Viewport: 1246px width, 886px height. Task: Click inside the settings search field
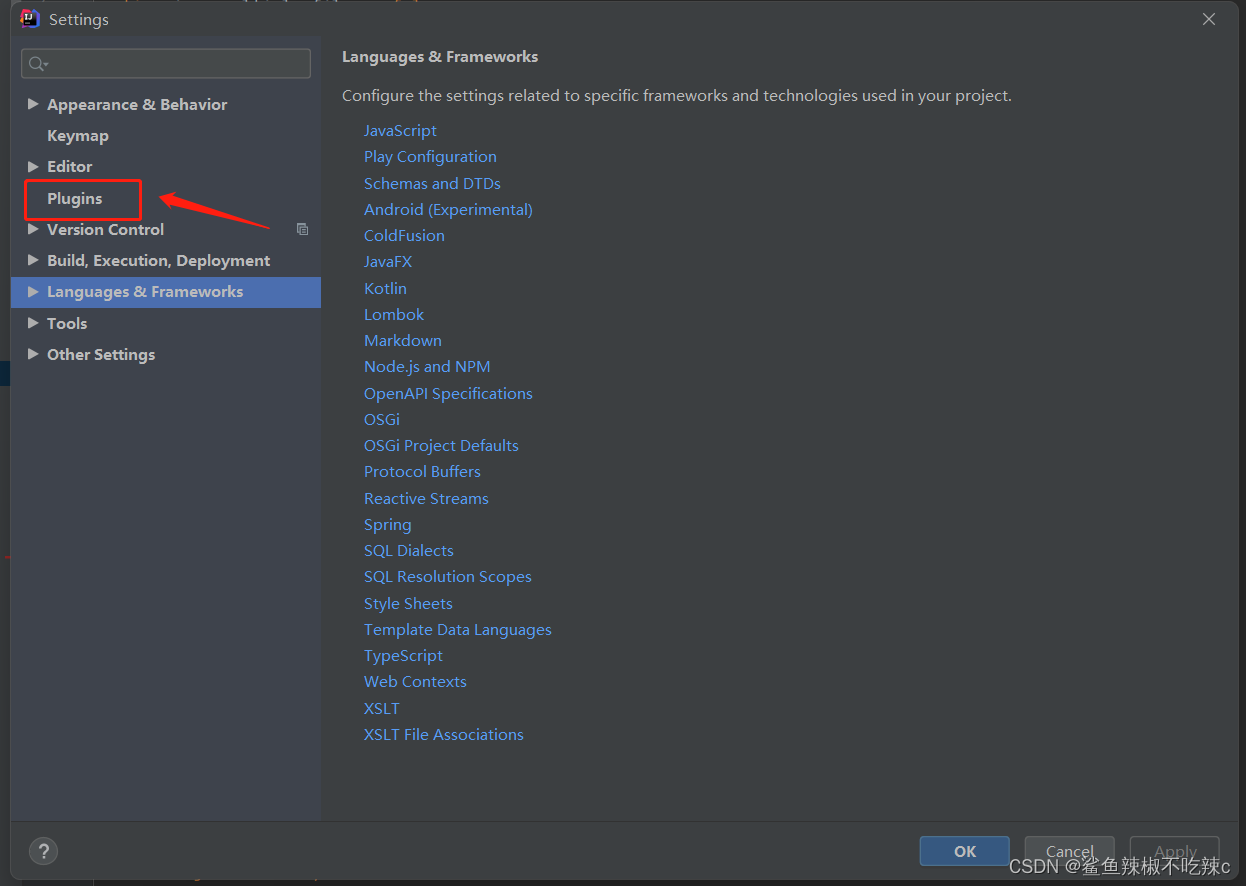(x=165, y=63)
